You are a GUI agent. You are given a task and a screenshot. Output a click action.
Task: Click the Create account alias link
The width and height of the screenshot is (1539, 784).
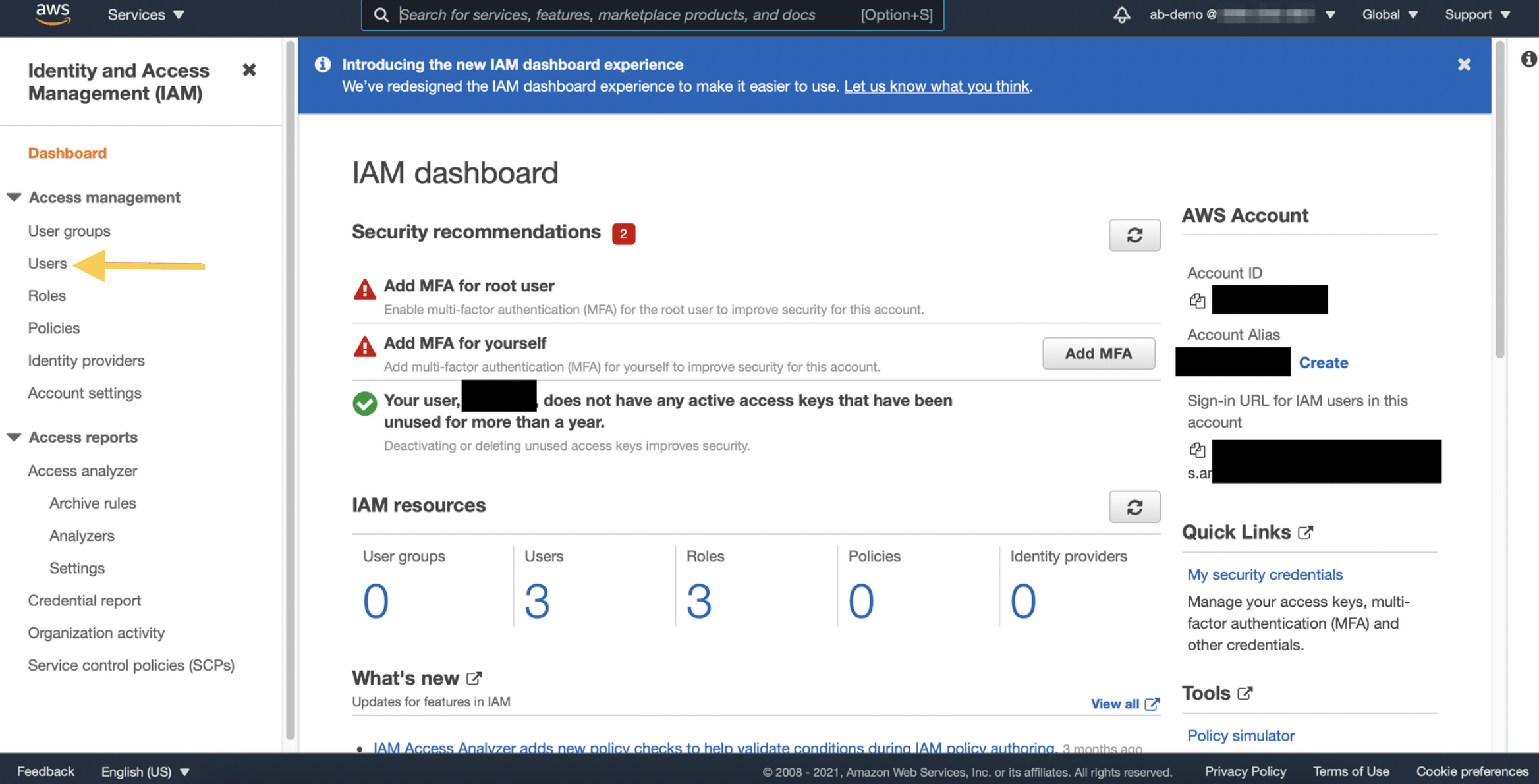pos(1323,362)
